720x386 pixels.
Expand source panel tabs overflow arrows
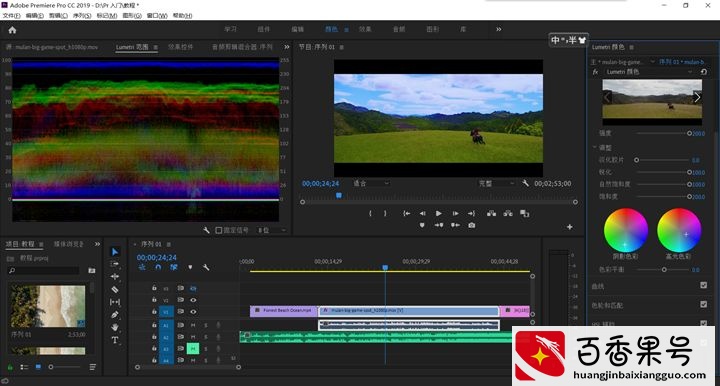pyautogui.click(x=287, y=47)
